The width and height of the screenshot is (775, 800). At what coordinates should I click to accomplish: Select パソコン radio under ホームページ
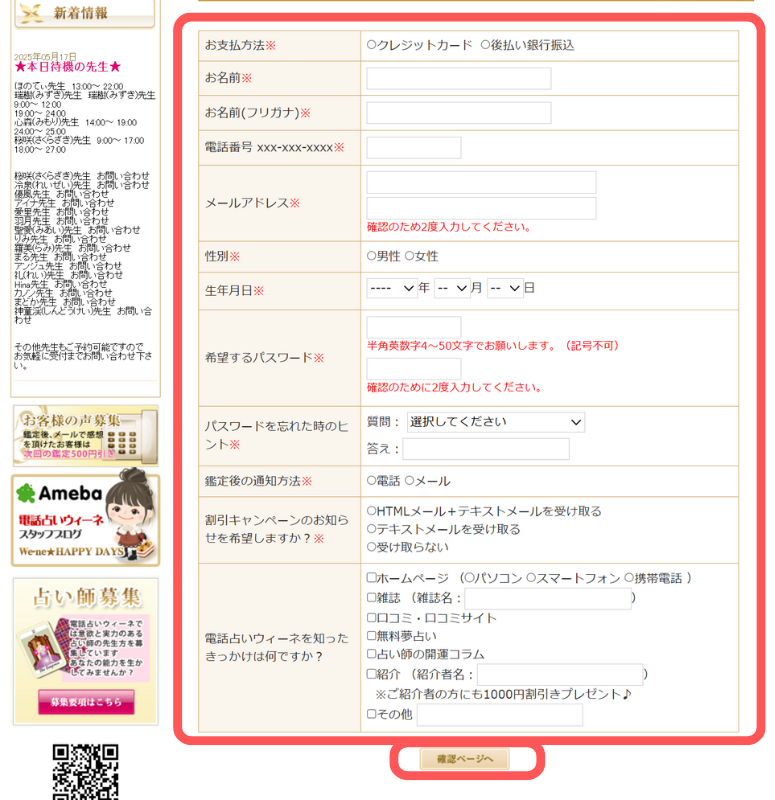pos(469,578)
